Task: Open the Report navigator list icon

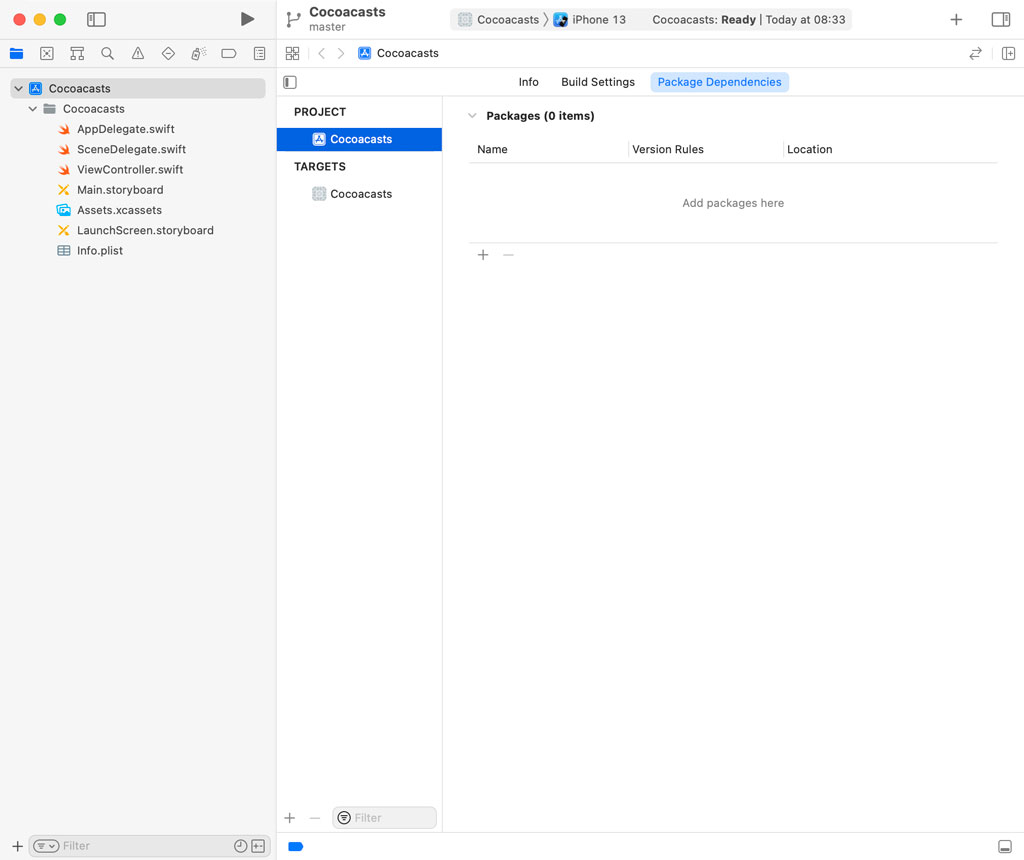Action: pyautogui.click(x=259, y=53)
